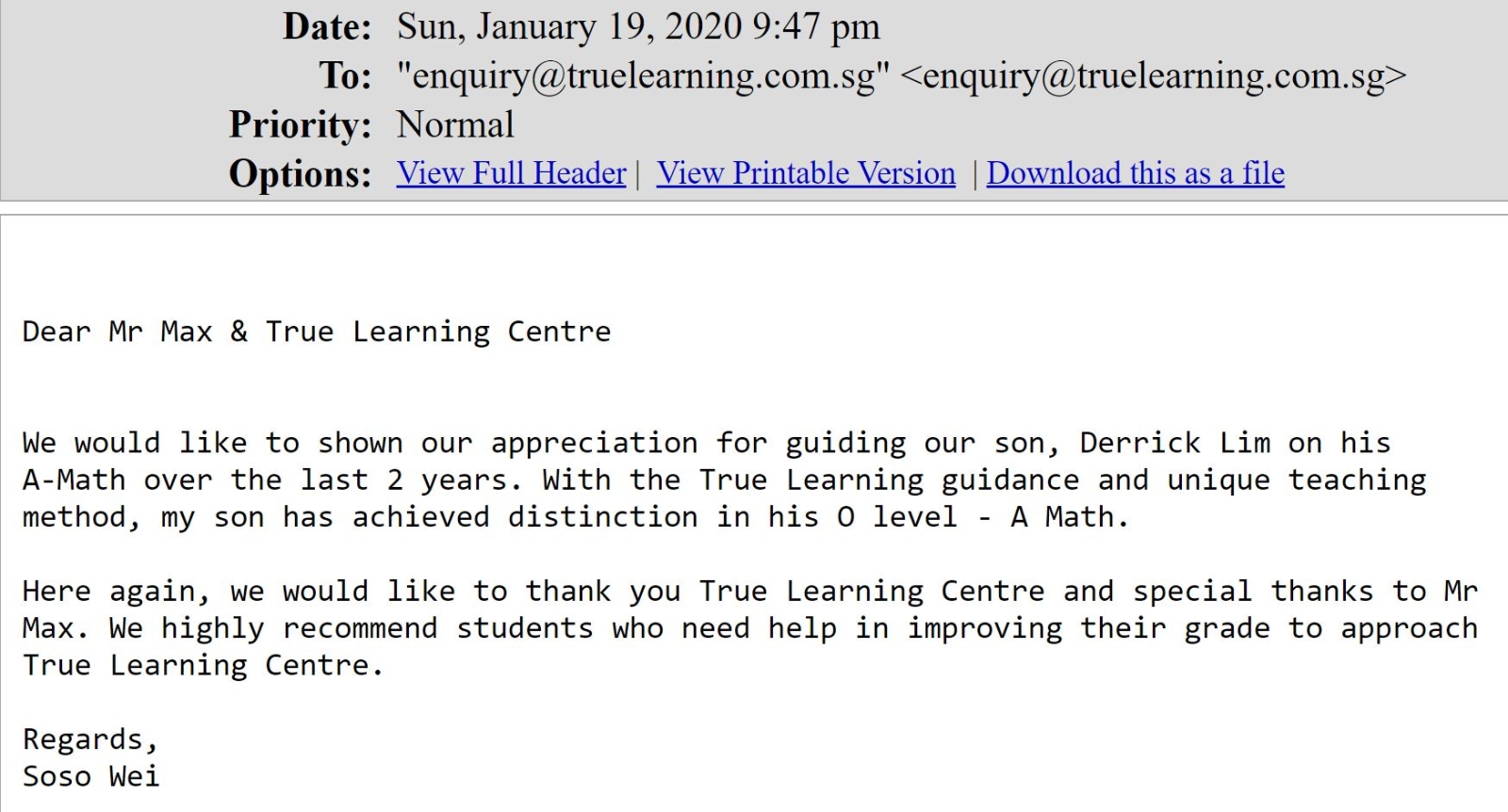Click the word A-Math starting second line
The height and width of the screenshot is (812, 1508).
(x=74, y=480)
